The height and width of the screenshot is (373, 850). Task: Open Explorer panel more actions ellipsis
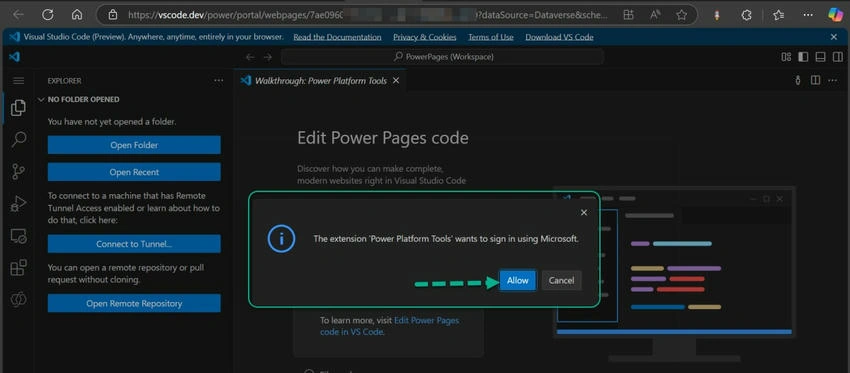tap(218, 80)
